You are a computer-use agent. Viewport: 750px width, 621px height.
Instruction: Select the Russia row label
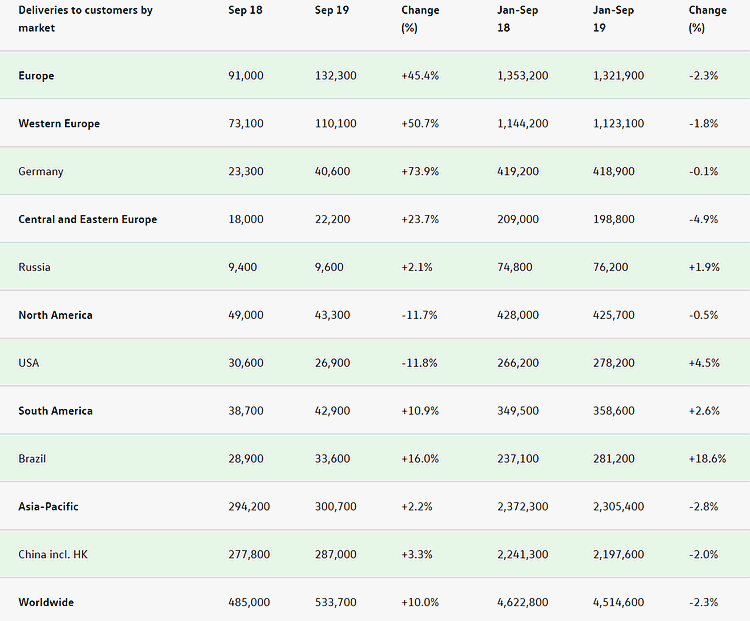point(34,268)
